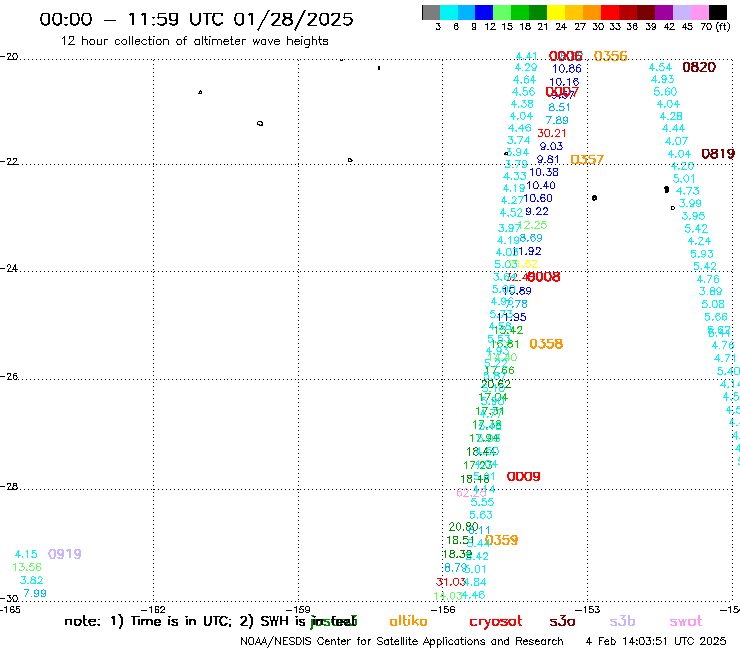740x650 pixels.
Task: Click the red time label 0009
Action: point(523,477)
